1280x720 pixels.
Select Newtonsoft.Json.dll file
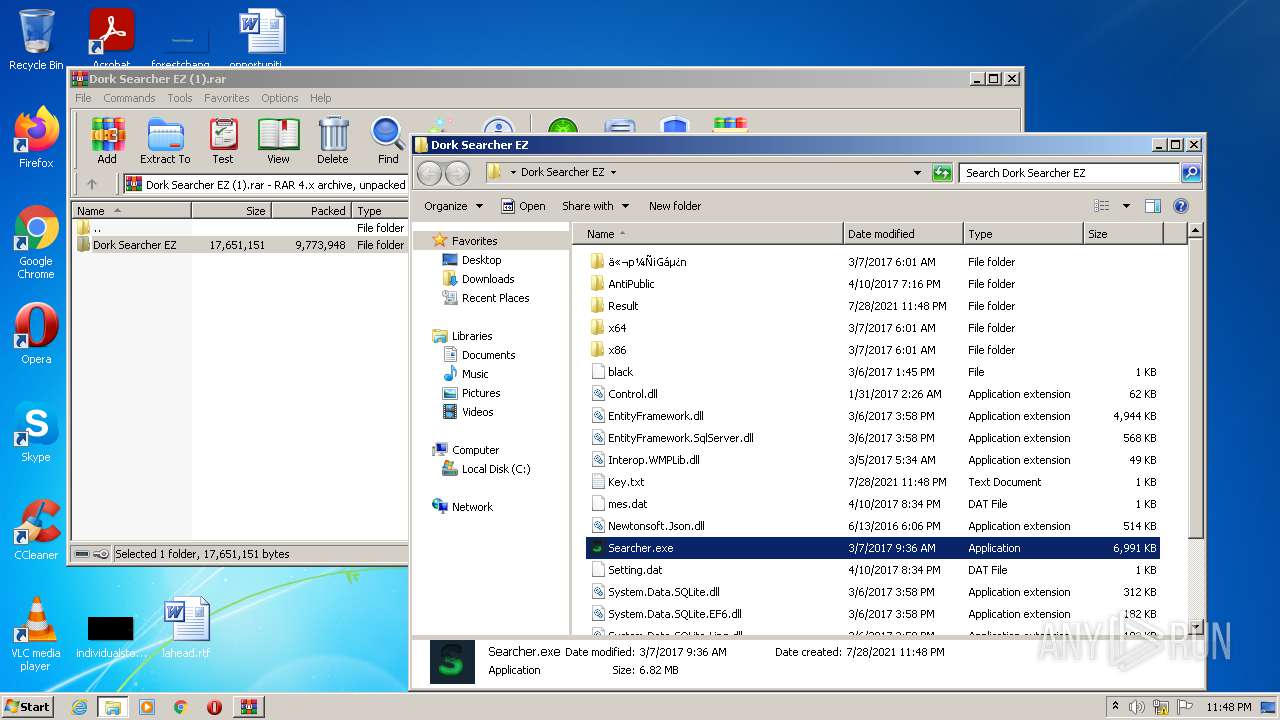(x=656, y=526)
